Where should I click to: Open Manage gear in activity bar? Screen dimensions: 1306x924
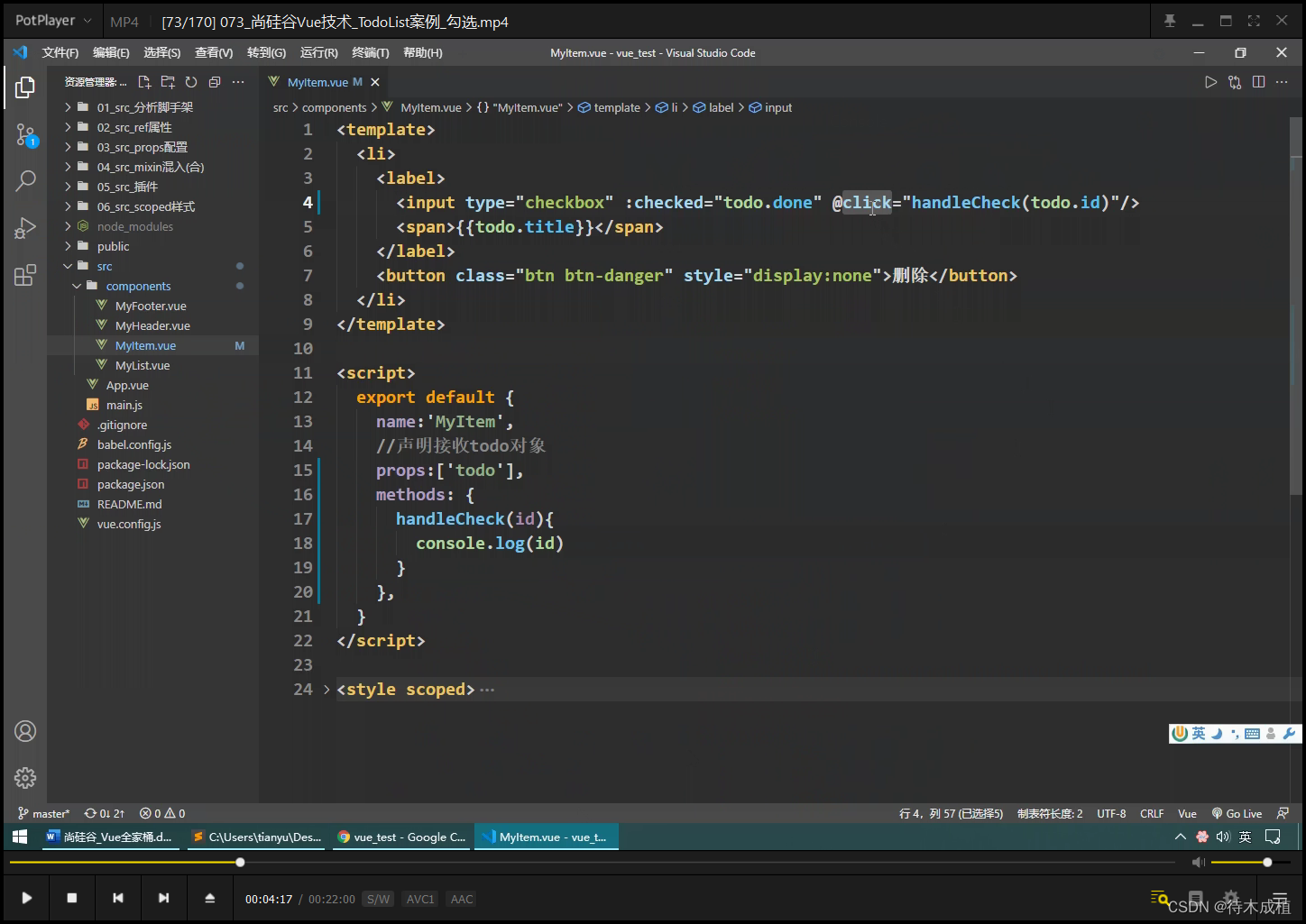pos(25,777)
